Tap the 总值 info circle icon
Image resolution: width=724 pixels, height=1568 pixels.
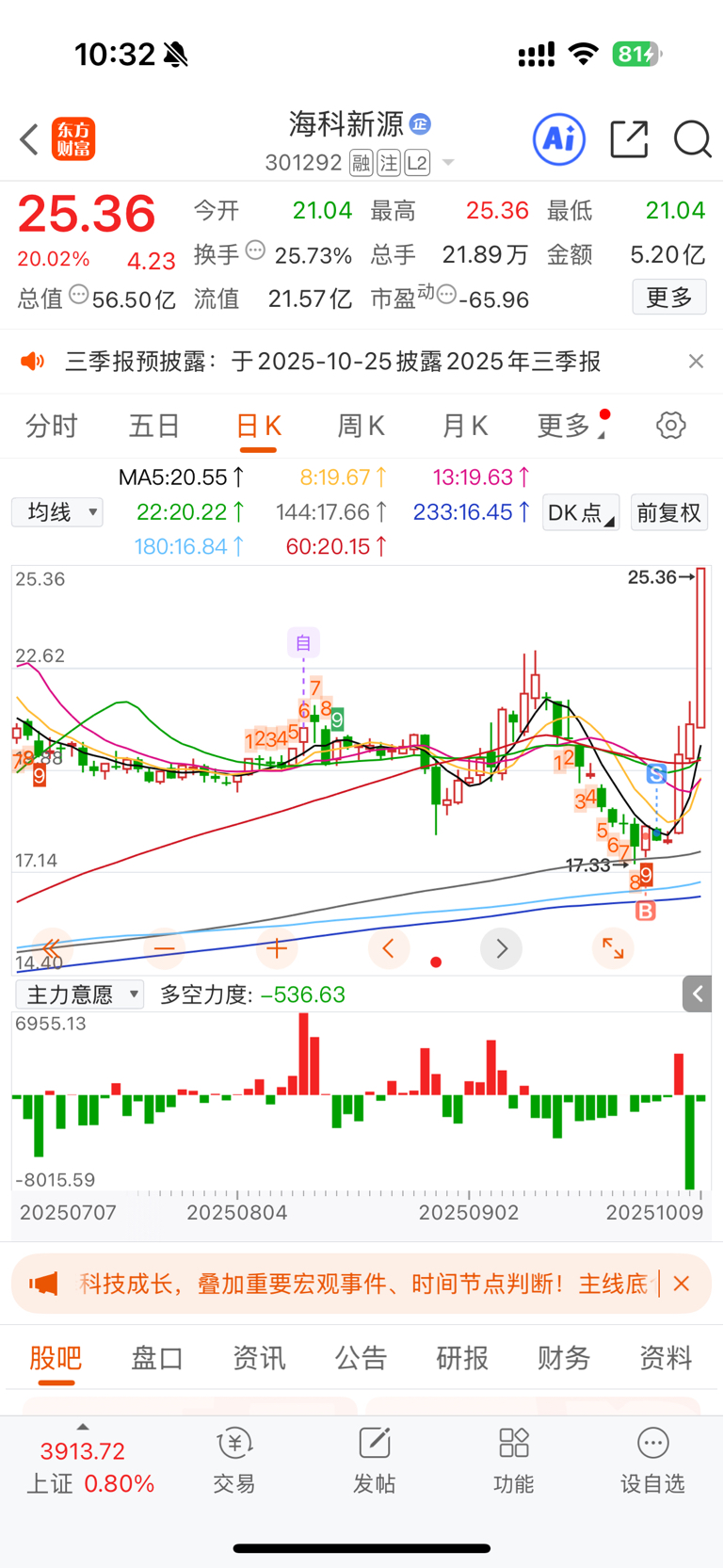[x=79, y=295]
